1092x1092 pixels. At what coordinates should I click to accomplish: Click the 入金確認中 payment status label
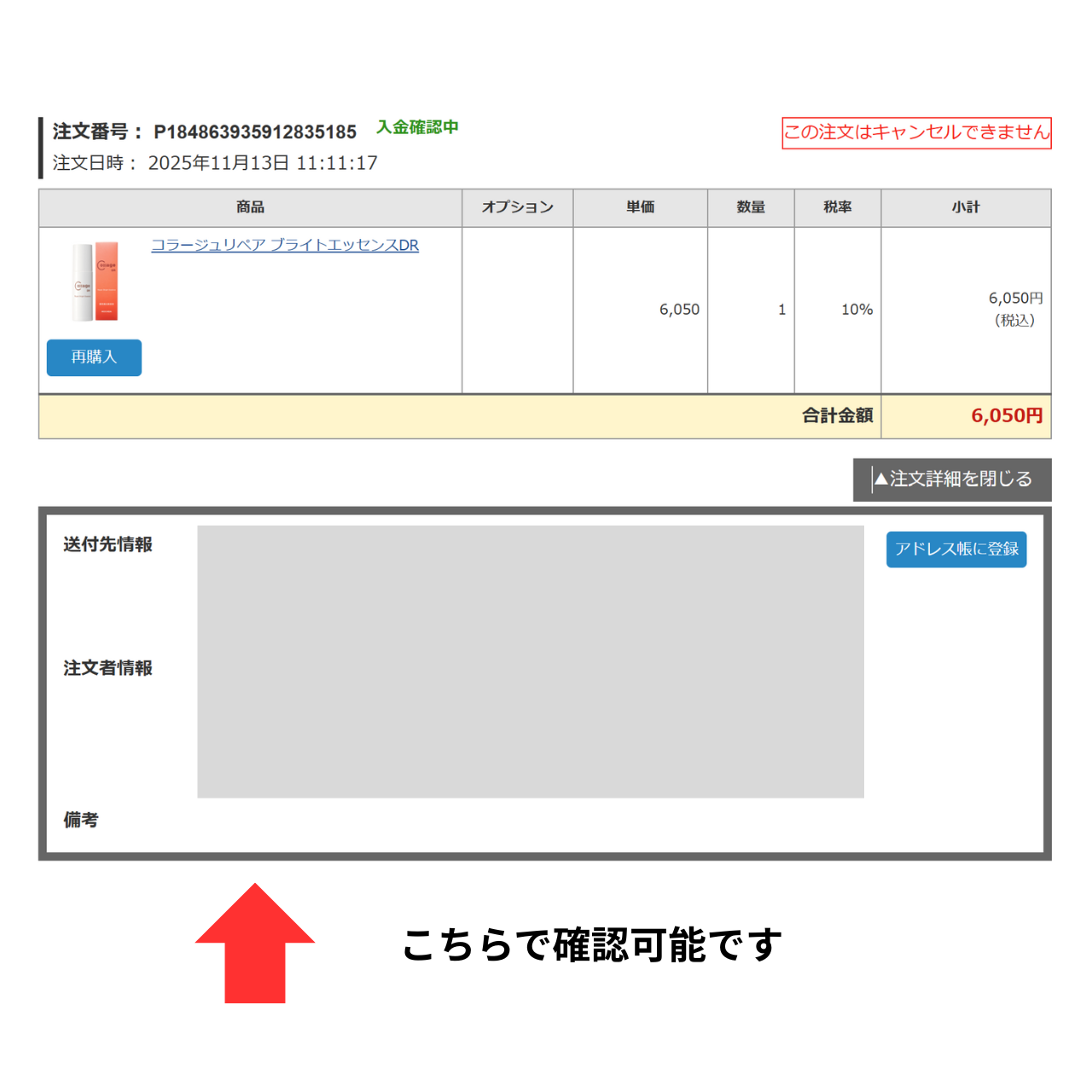pos(417,126)
